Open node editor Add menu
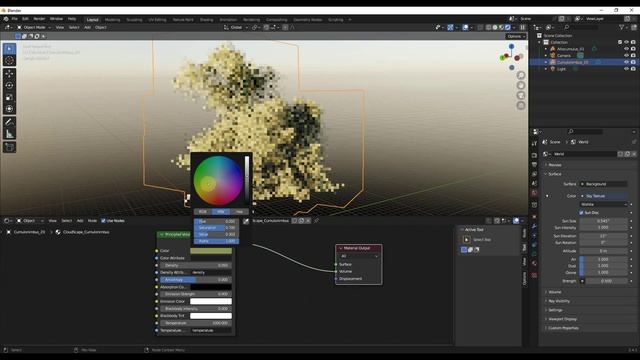Screen dimensions: 640x360 80,221
